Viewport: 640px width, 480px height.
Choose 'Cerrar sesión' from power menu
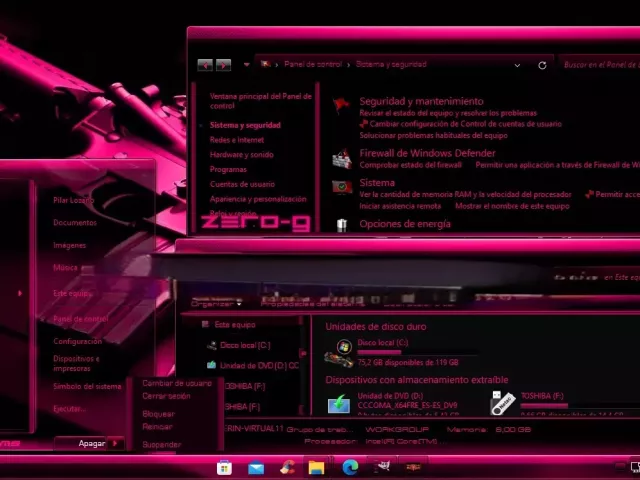coord(166,396)
